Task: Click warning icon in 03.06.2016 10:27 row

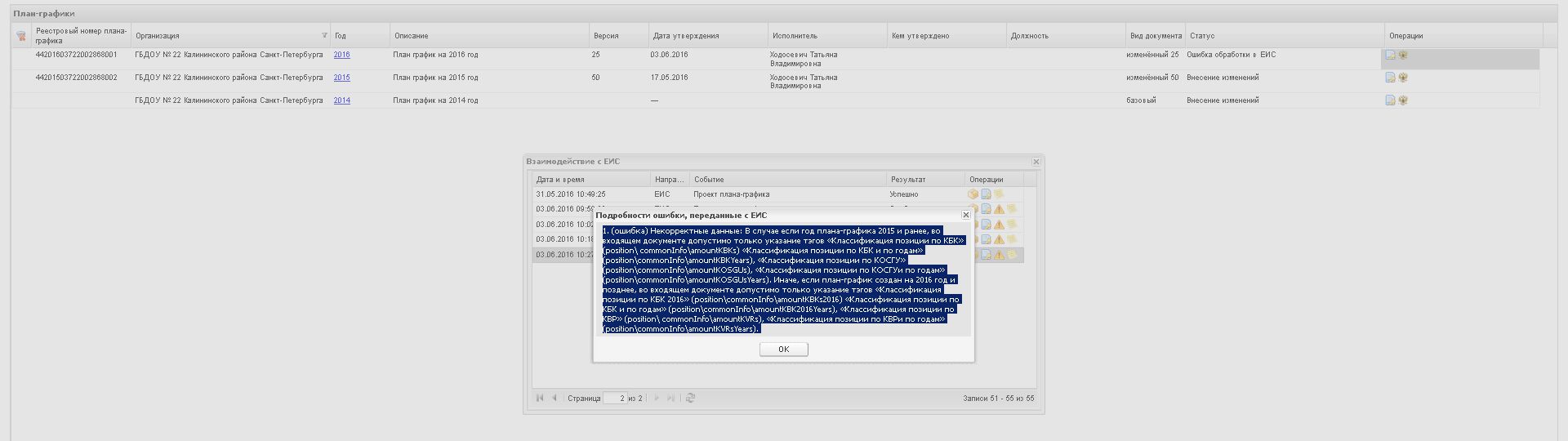Action: coord(999,255)
